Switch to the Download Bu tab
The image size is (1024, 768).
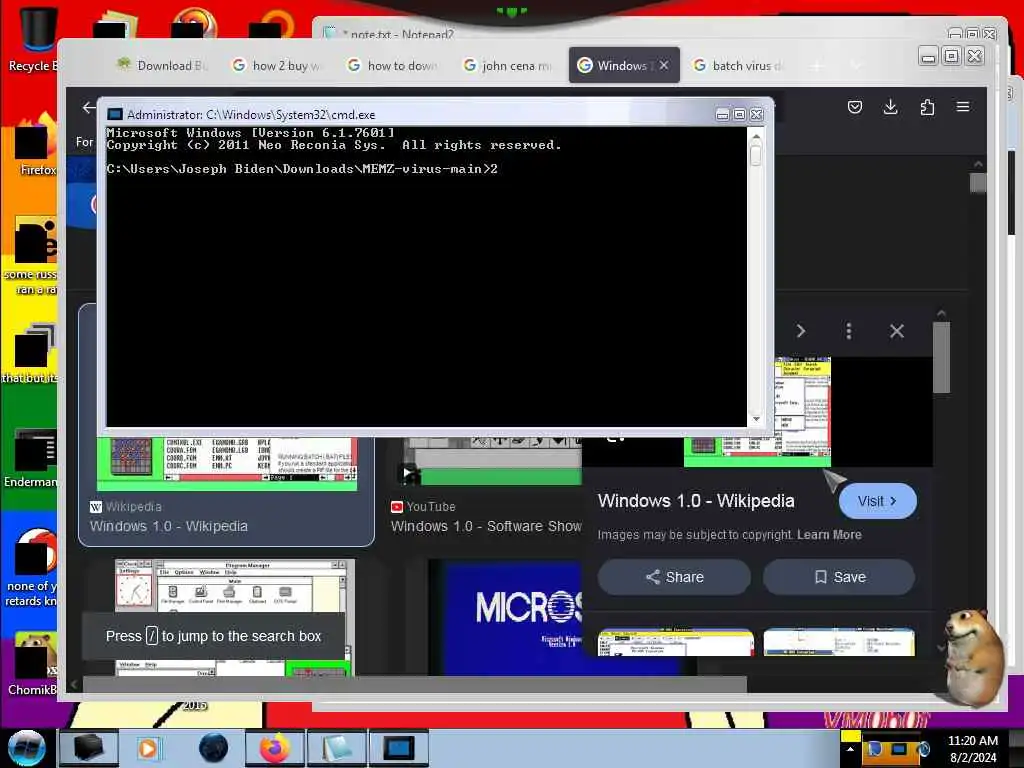(x=163, y=65)
